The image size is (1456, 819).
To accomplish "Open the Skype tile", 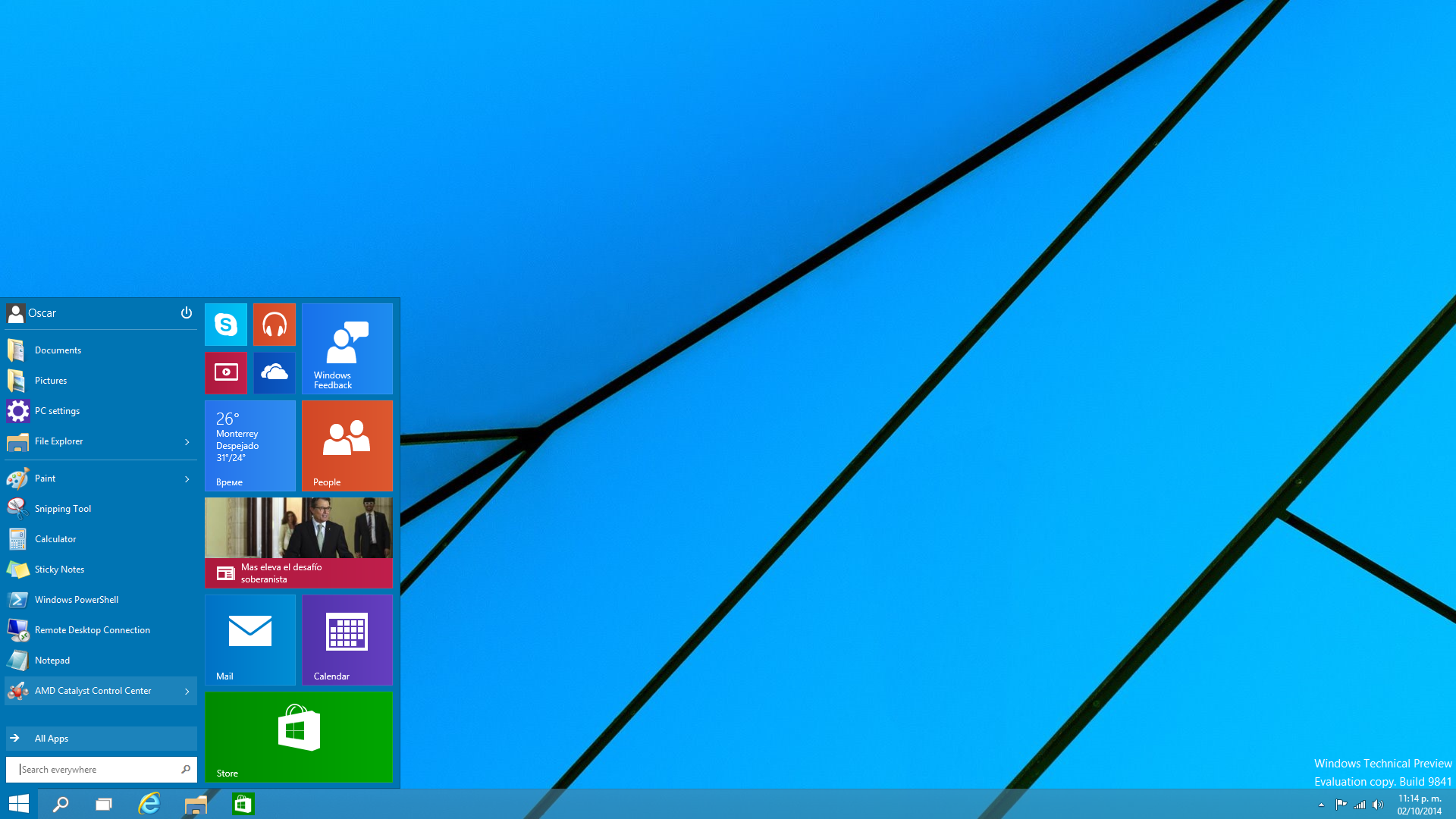I will pos(225,325).
